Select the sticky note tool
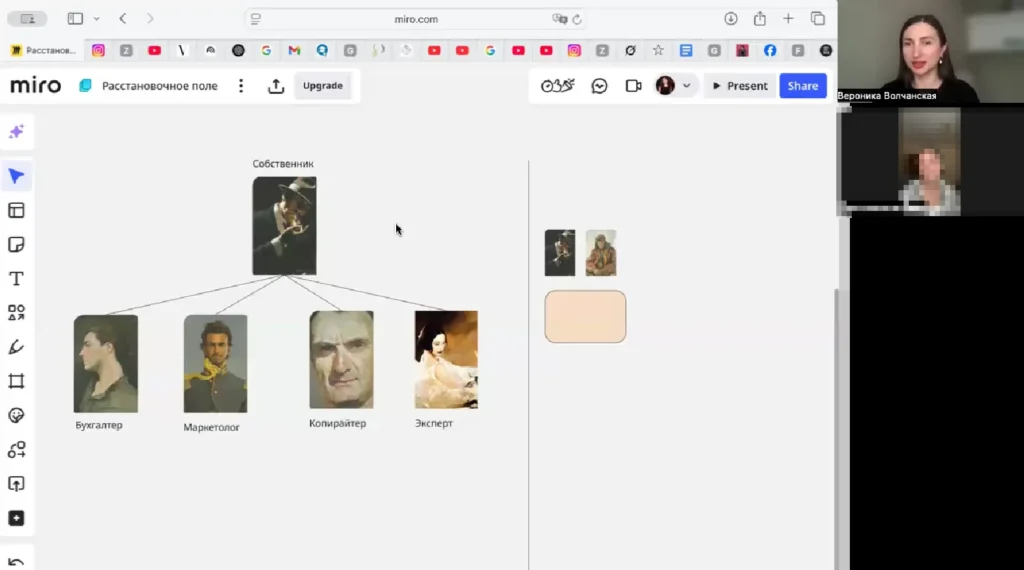The width and height of the screenshot is (1024, 570). 16,245
